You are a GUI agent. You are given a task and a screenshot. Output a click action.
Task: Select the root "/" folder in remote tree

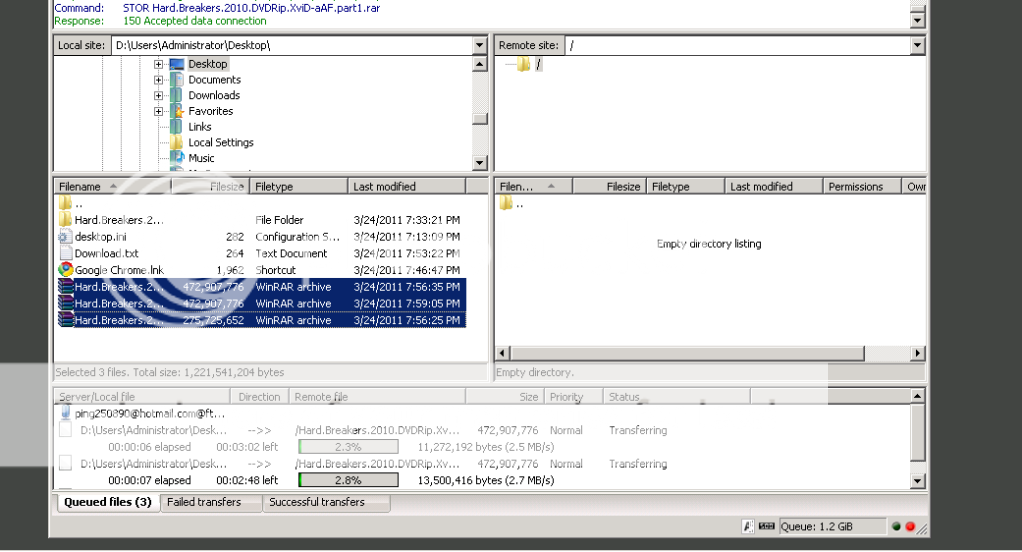pyautogui.click(x=538, y=64)
